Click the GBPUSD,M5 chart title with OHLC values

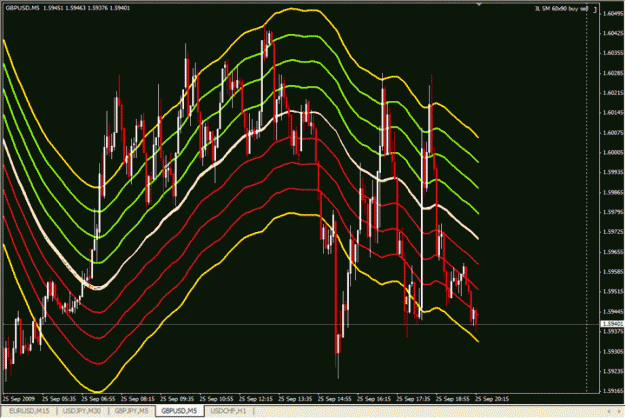point(68,8)
